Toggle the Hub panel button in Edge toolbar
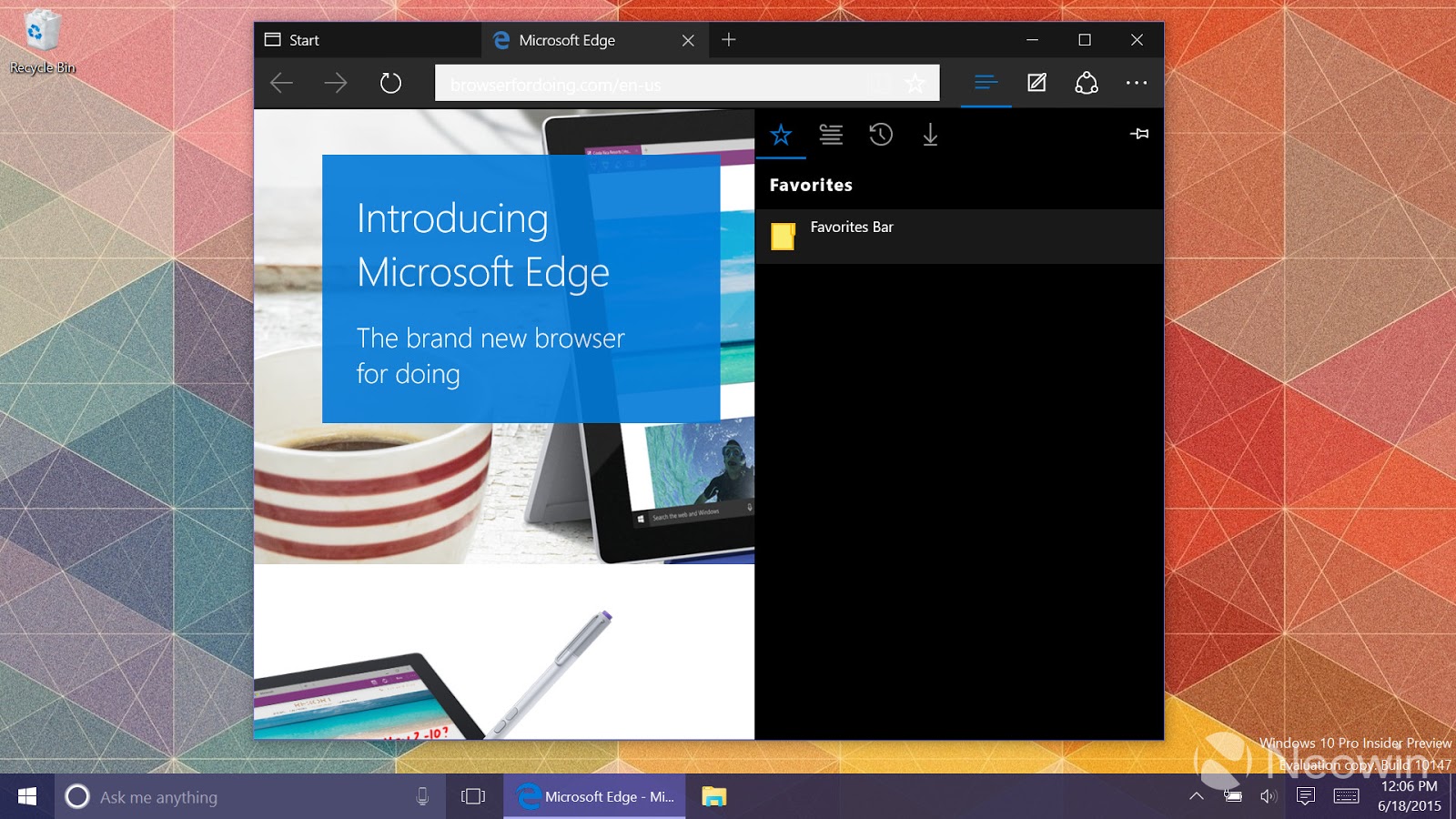This screenshot has height=819, width=1456. (x=986, y=83)
